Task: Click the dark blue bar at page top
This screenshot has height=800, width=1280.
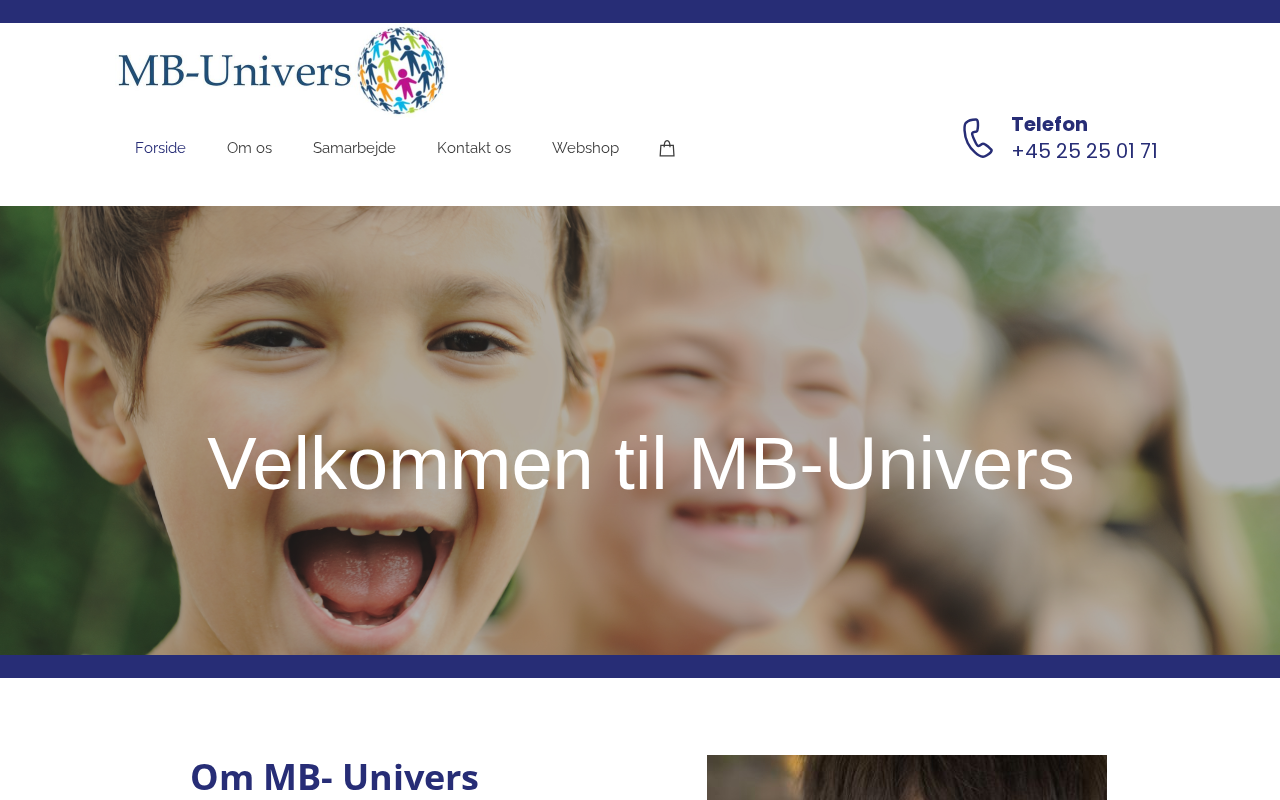Action: (640, 11)
